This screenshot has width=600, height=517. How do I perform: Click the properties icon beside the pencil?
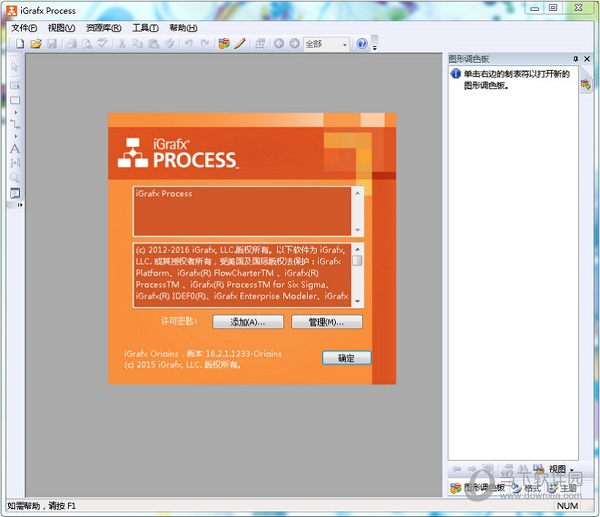point(260,44)
